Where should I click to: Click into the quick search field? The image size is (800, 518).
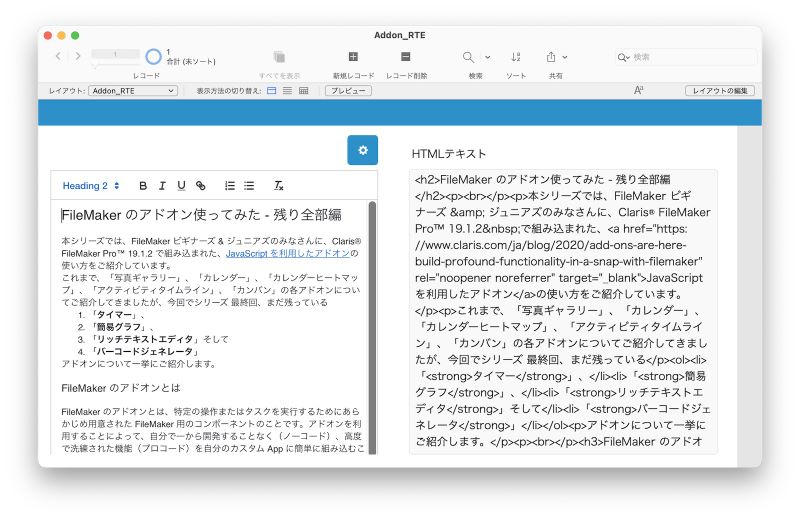(x=686, y=57)
